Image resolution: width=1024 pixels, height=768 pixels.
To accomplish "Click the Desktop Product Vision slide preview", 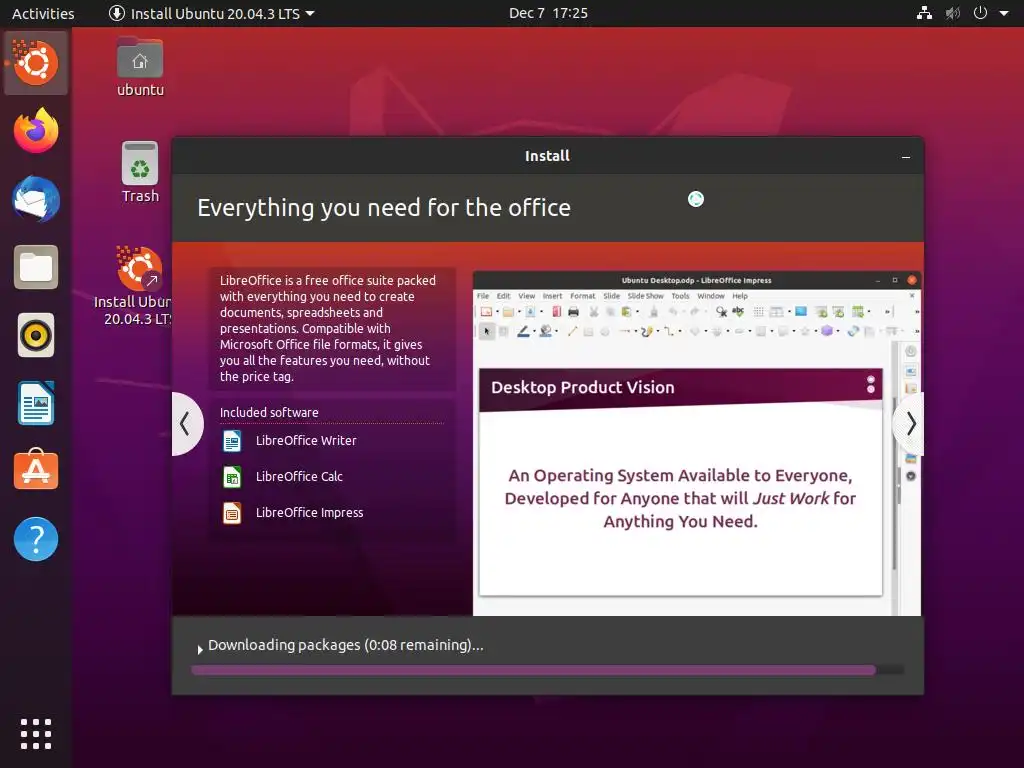I will [x=680, y=482].
